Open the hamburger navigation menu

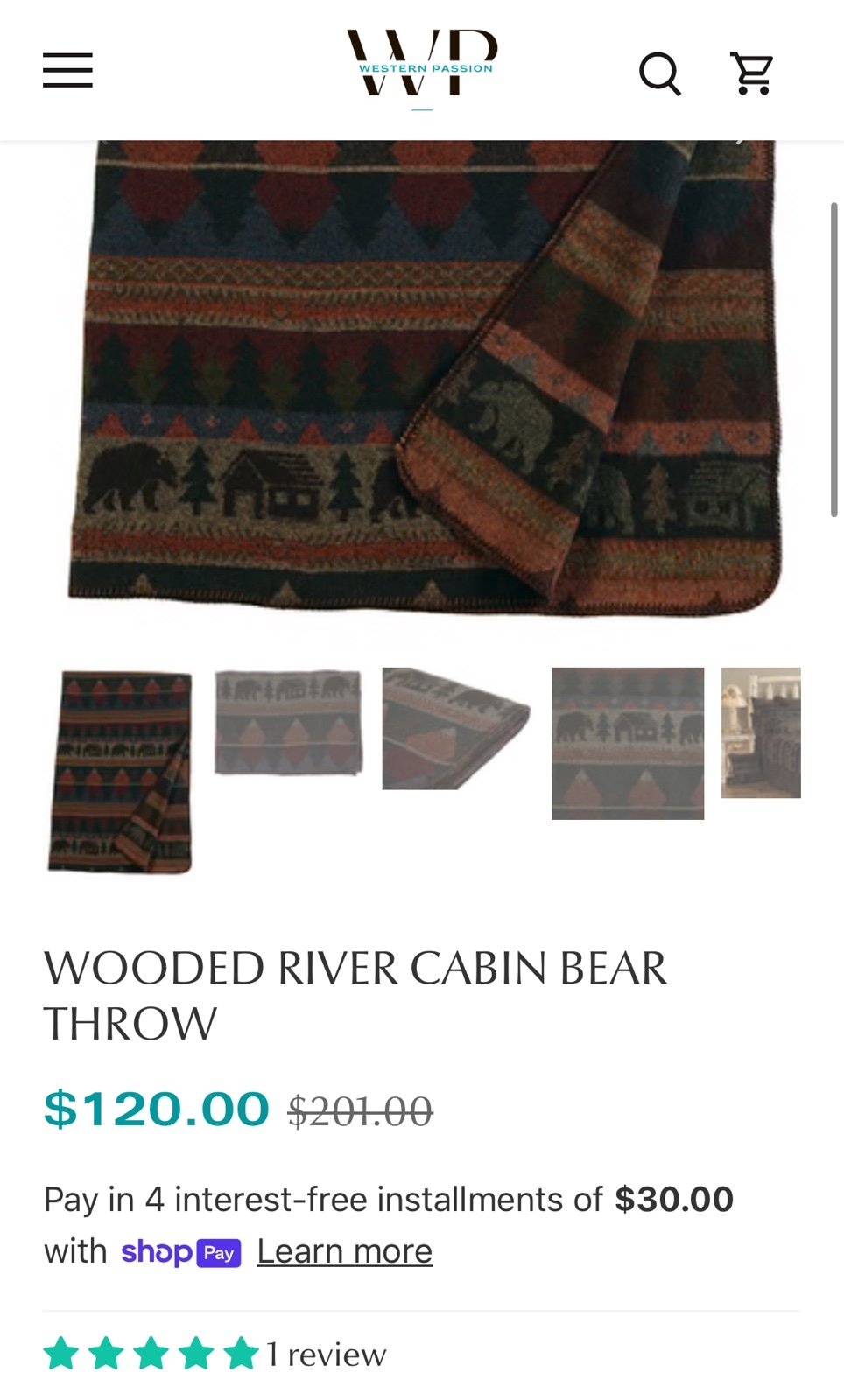coord(67,70)
